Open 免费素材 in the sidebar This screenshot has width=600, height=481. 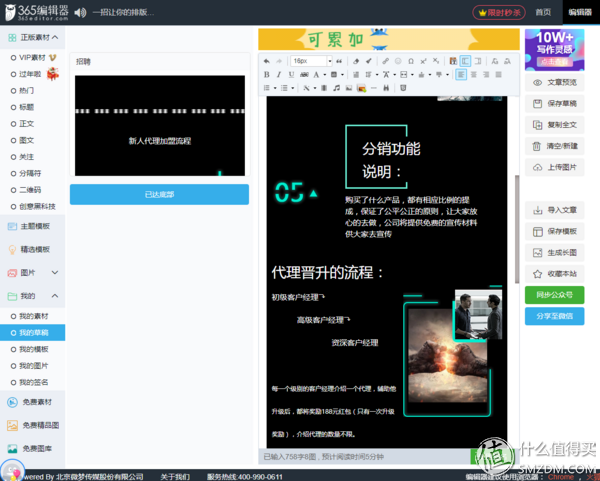click(x=33, y=402)
